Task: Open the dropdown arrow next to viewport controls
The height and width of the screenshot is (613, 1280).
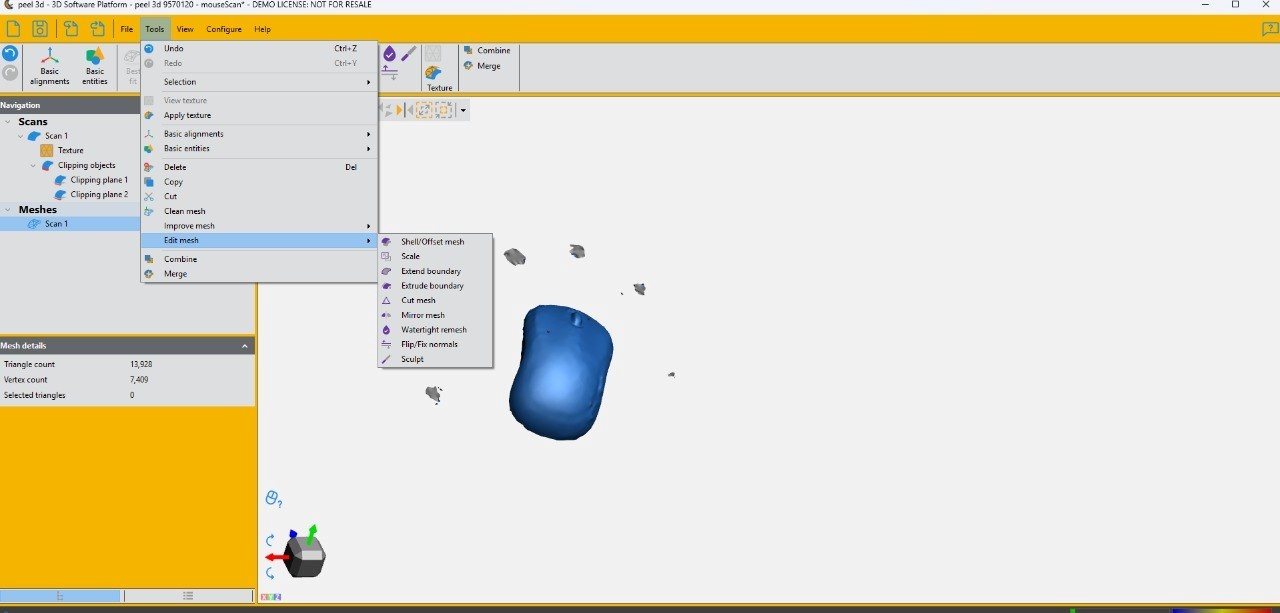Action: coord(463,110)
